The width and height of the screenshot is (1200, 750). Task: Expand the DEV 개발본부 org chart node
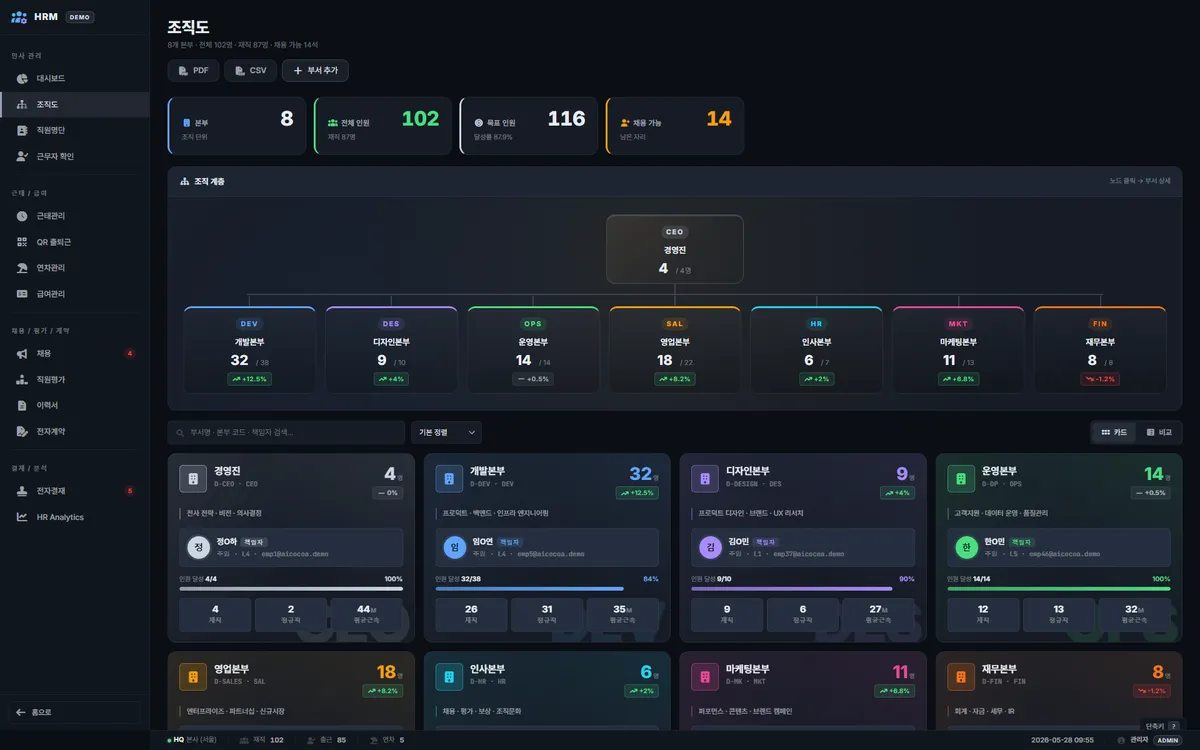(x=249, y=350)
